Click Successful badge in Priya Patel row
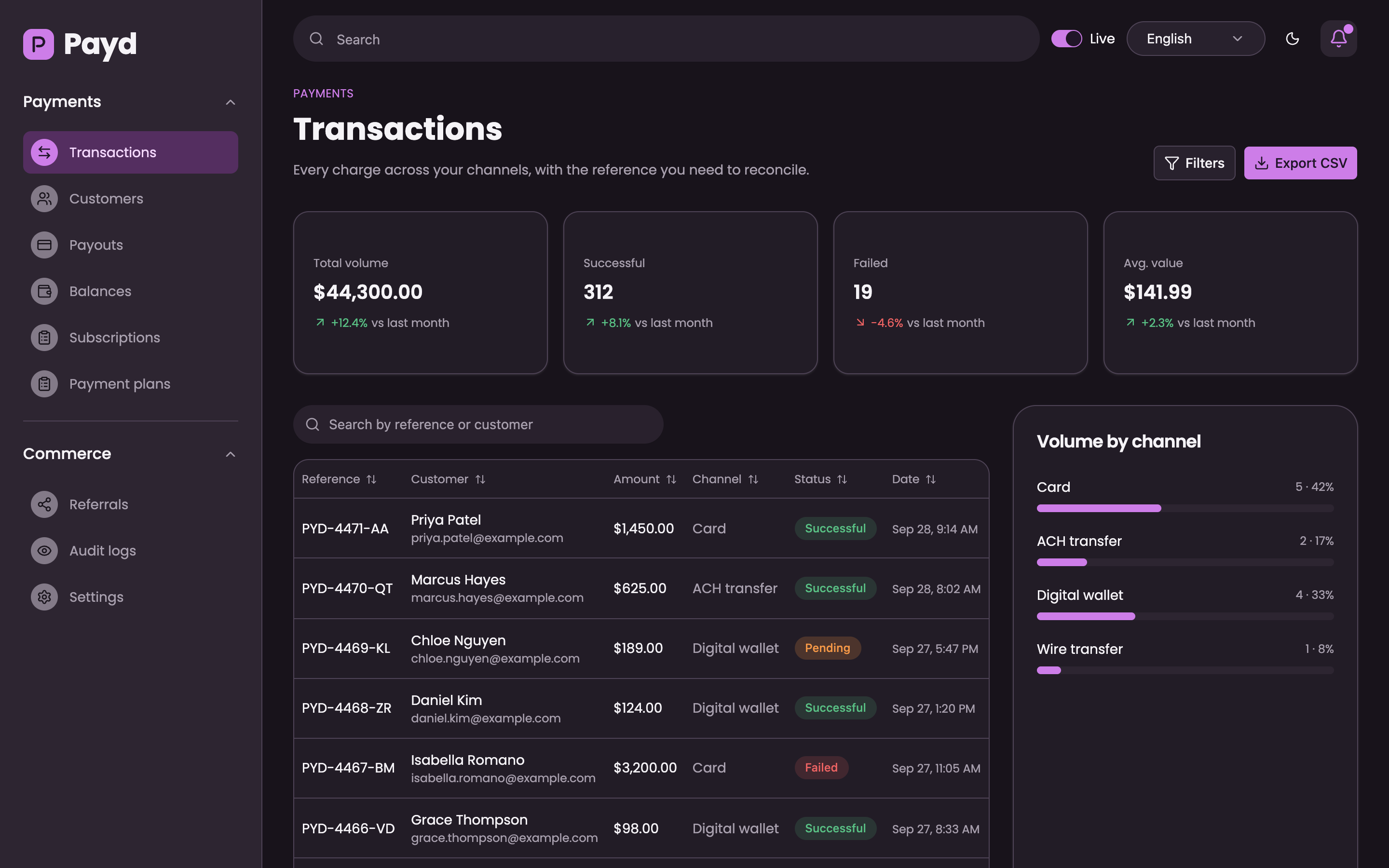This screenshot has width=1389, height=868. [835, 529]
